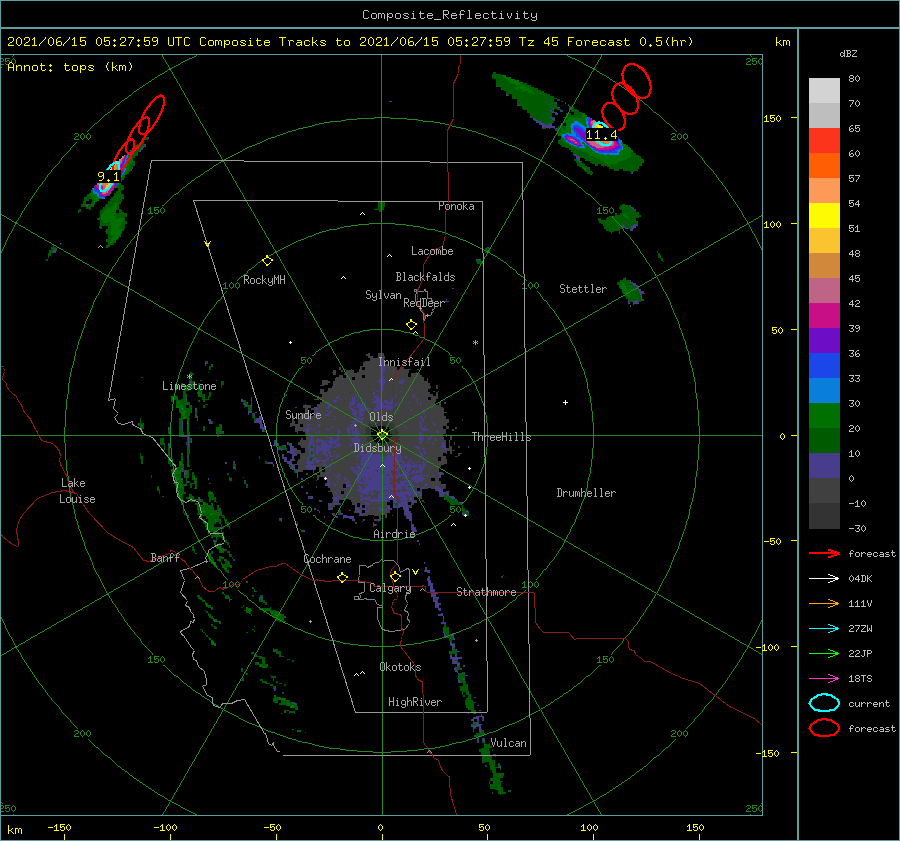Click the Airdrie town label

pyautogui.click(x=394, y=534)
